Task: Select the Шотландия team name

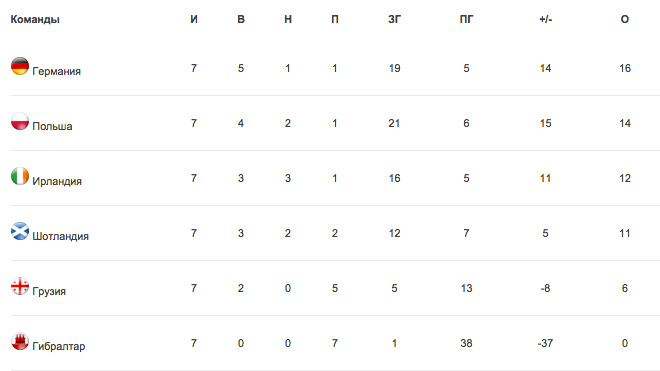Action: 61,236
